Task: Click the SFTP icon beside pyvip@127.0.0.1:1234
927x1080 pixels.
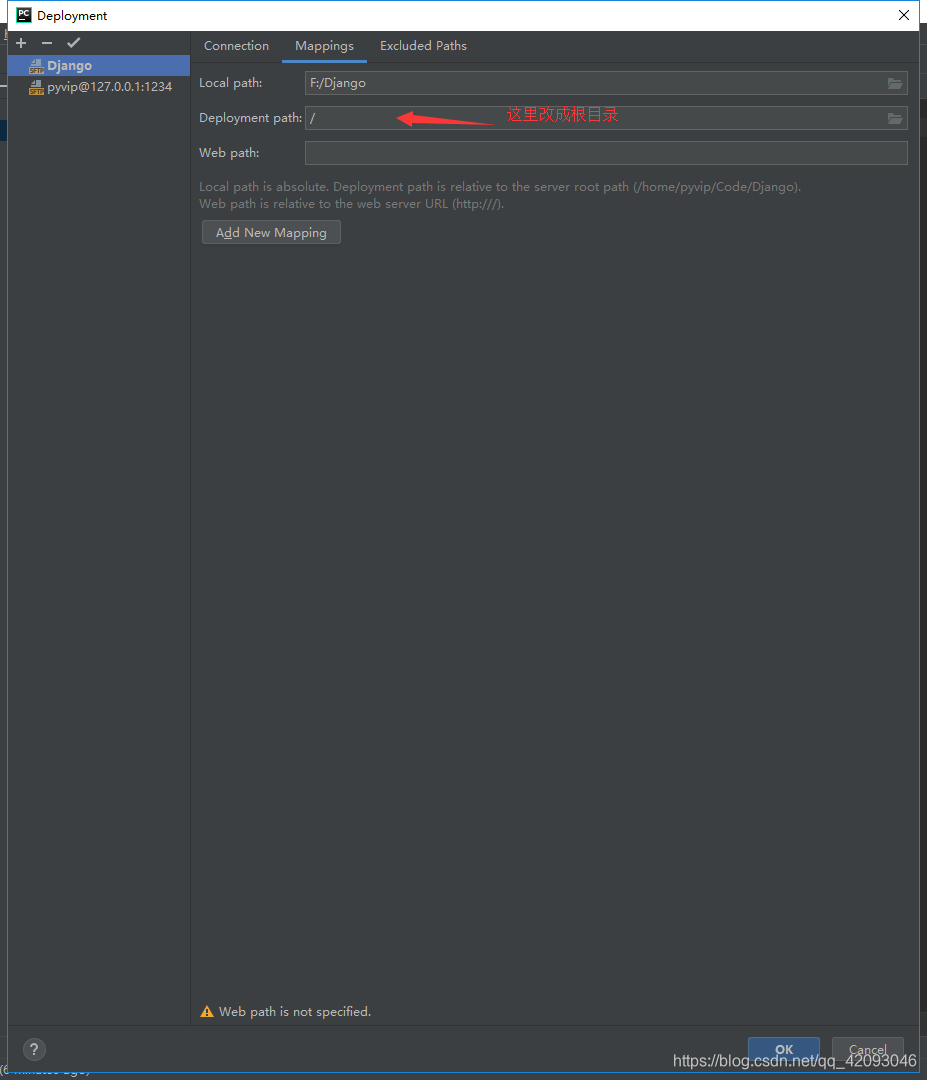Action: coord(36,87)
